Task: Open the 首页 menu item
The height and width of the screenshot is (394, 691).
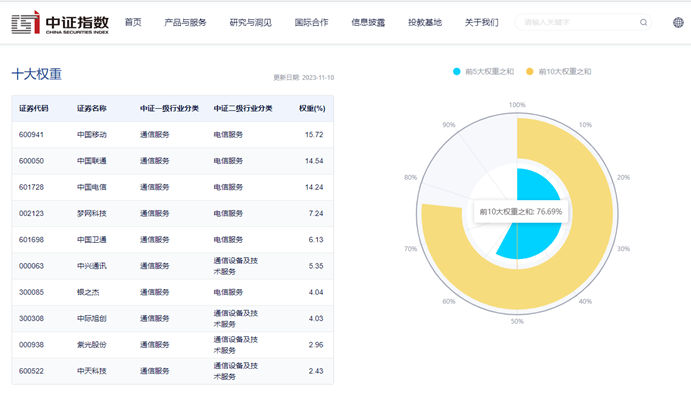Action: 133,22
